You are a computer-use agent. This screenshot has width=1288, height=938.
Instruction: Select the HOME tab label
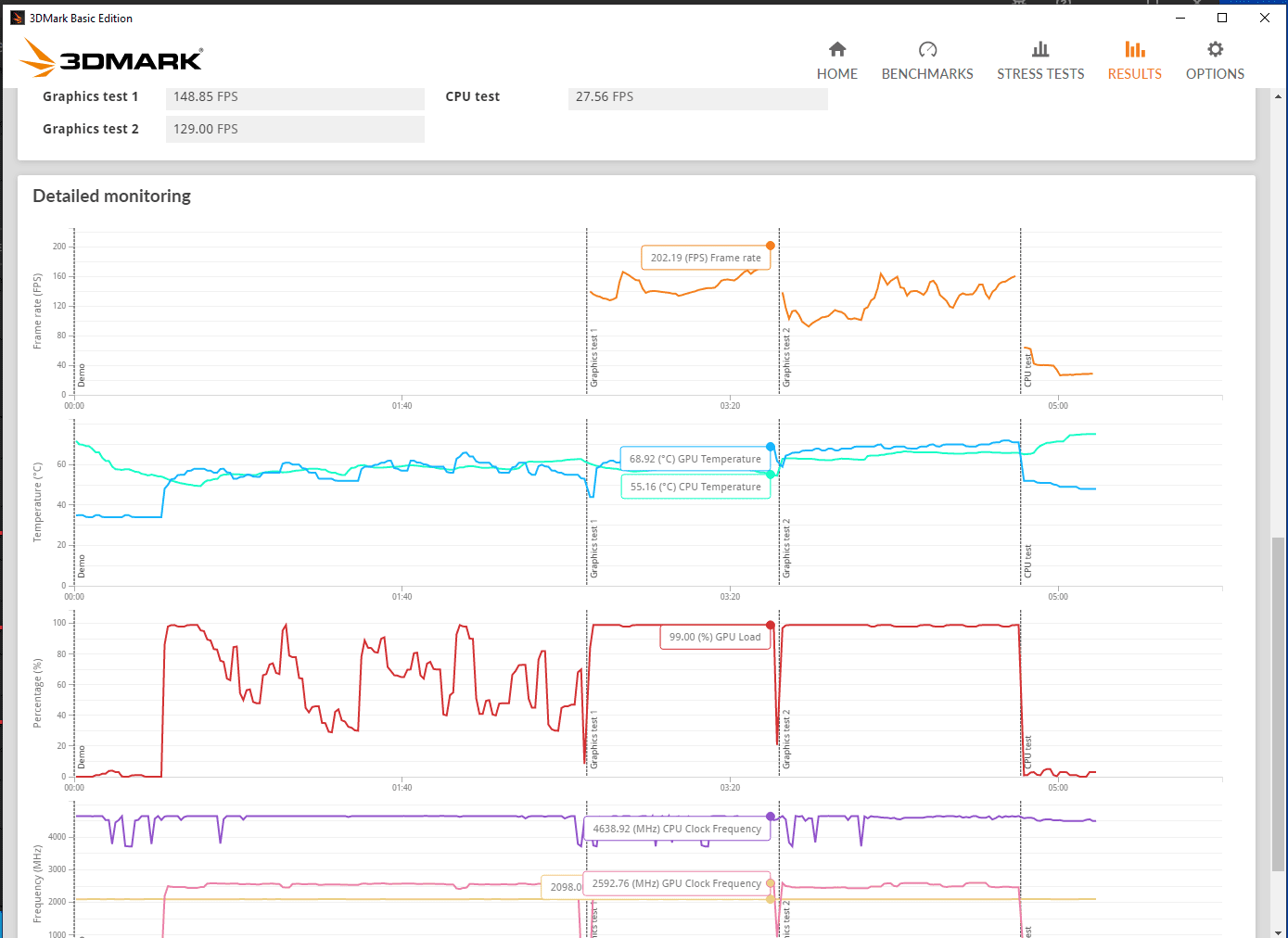837,74
